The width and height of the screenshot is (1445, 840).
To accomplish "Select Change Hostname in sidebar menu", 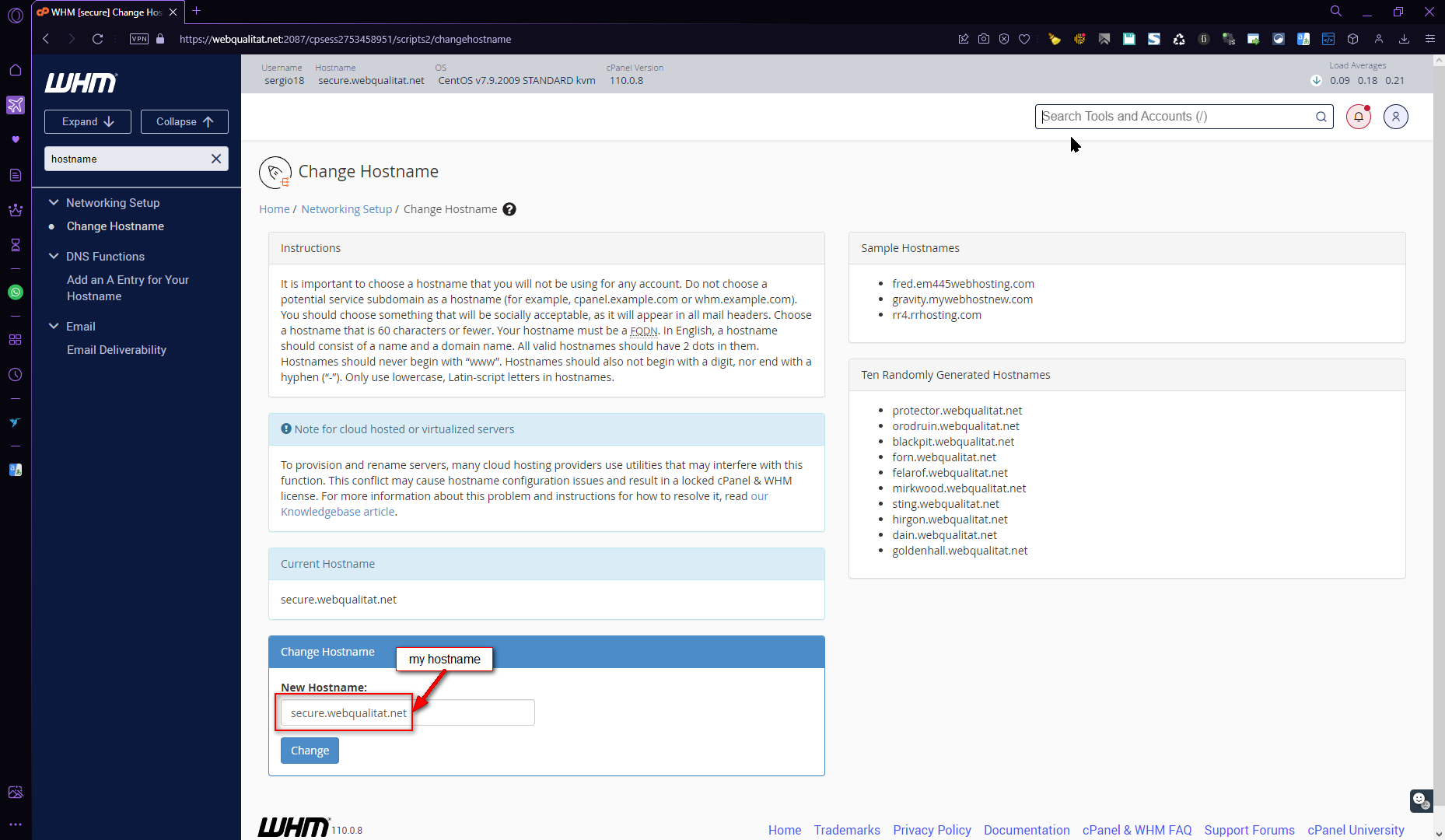I will [115, 226].
